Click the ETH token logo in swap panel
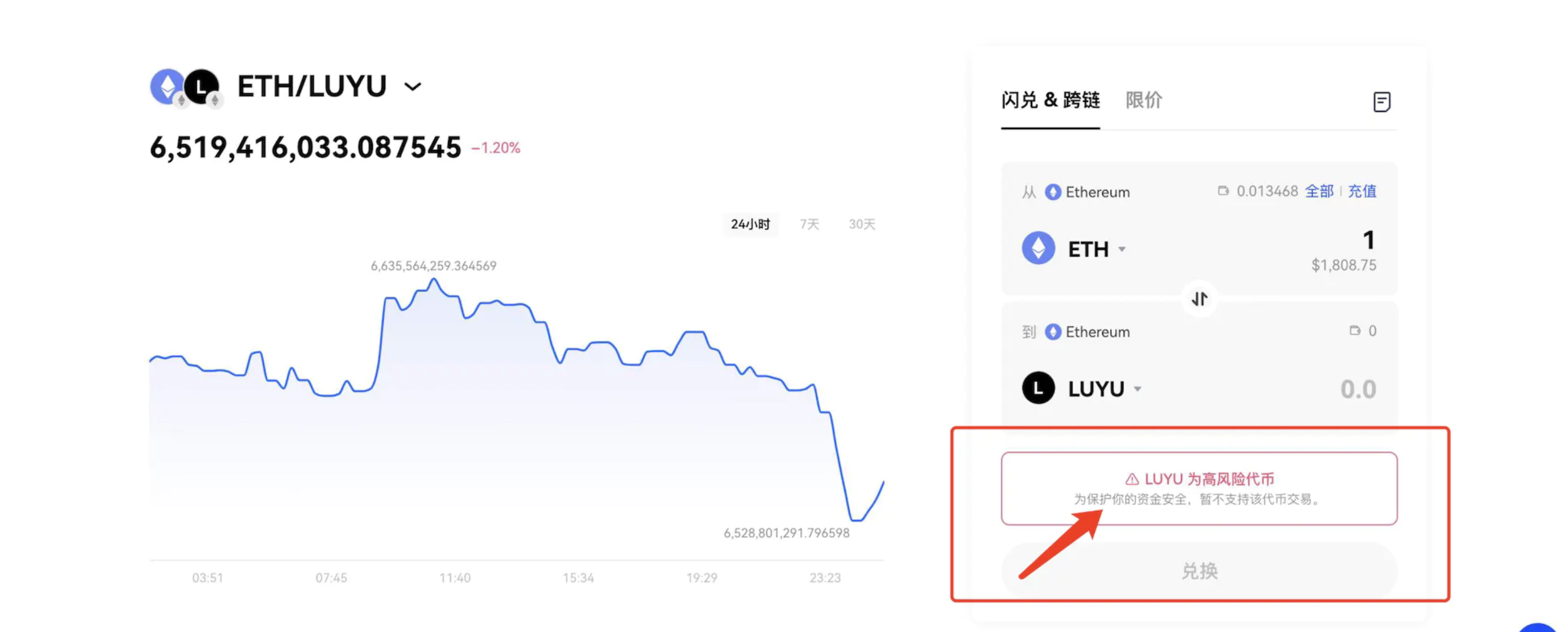This screenshot has width=1568, height=632. pos(1038,249)
